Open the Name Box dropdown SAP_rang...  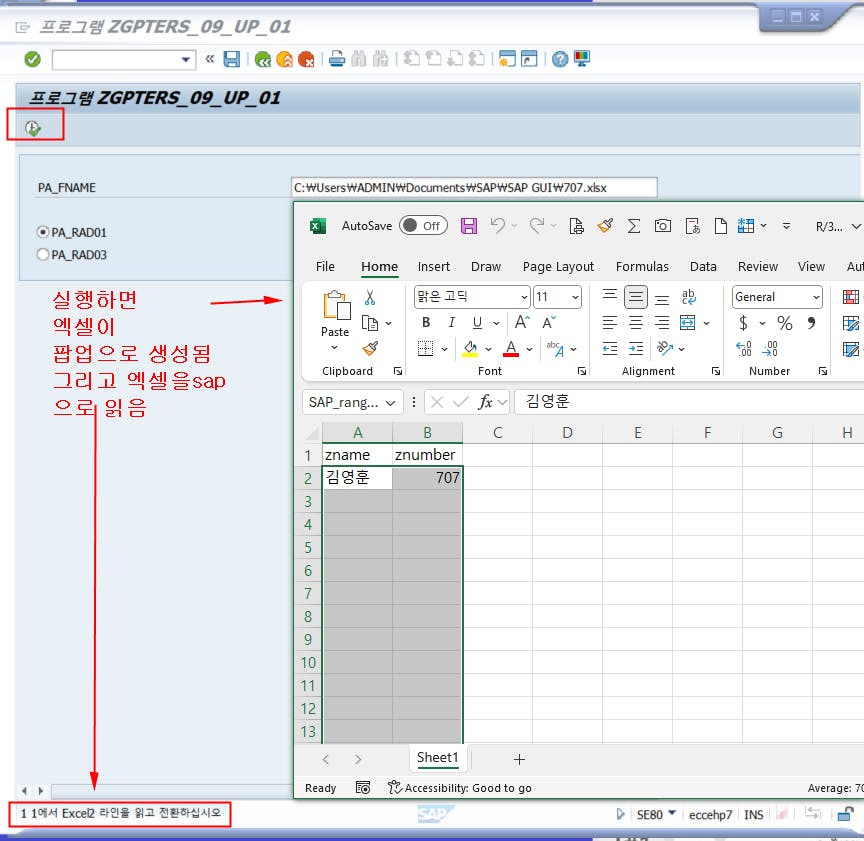391,403
